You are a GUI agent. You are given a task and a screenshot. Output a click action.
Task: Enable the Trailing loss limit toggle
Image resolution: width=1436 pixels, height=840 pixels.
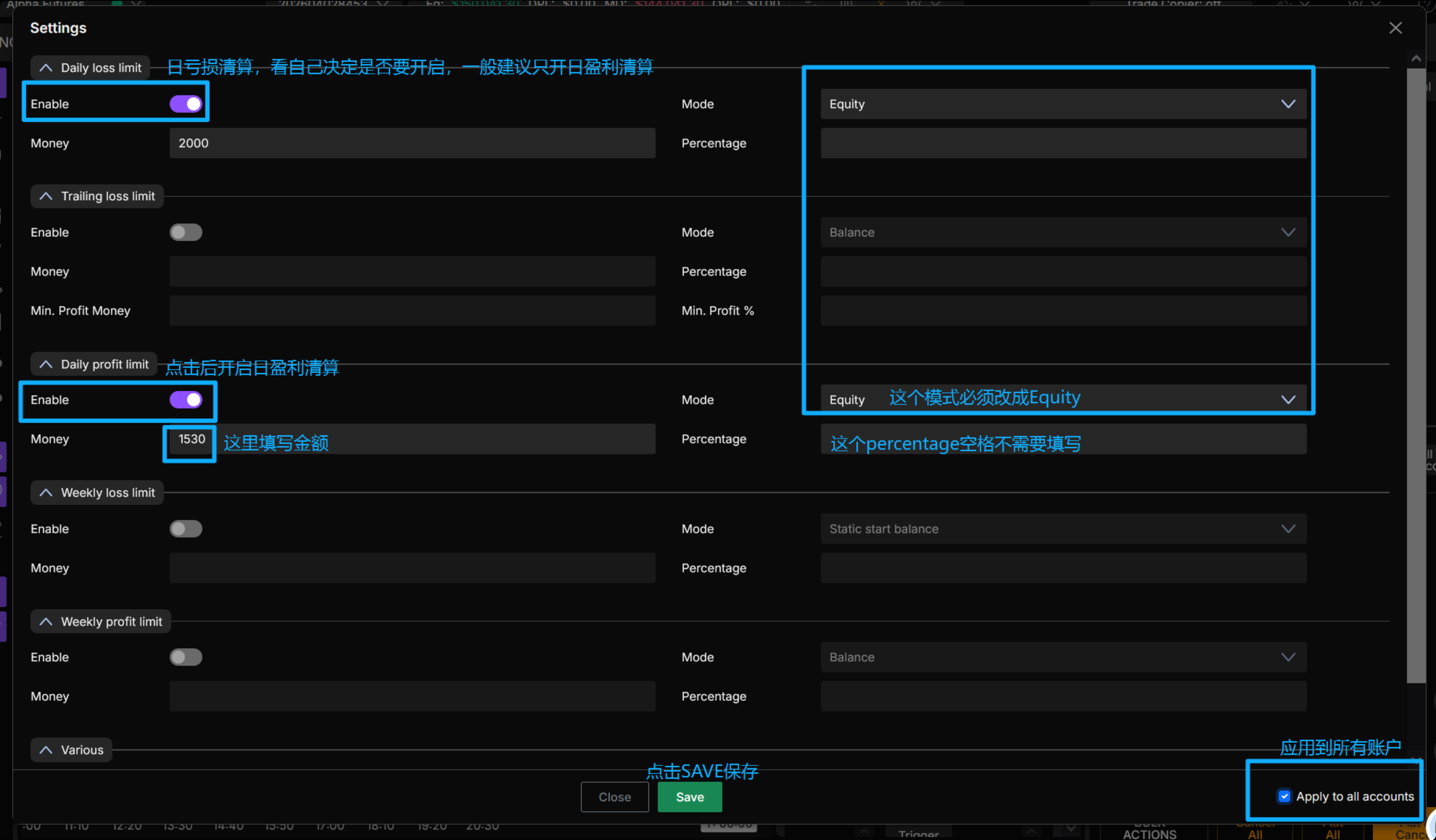pos(186,232)
